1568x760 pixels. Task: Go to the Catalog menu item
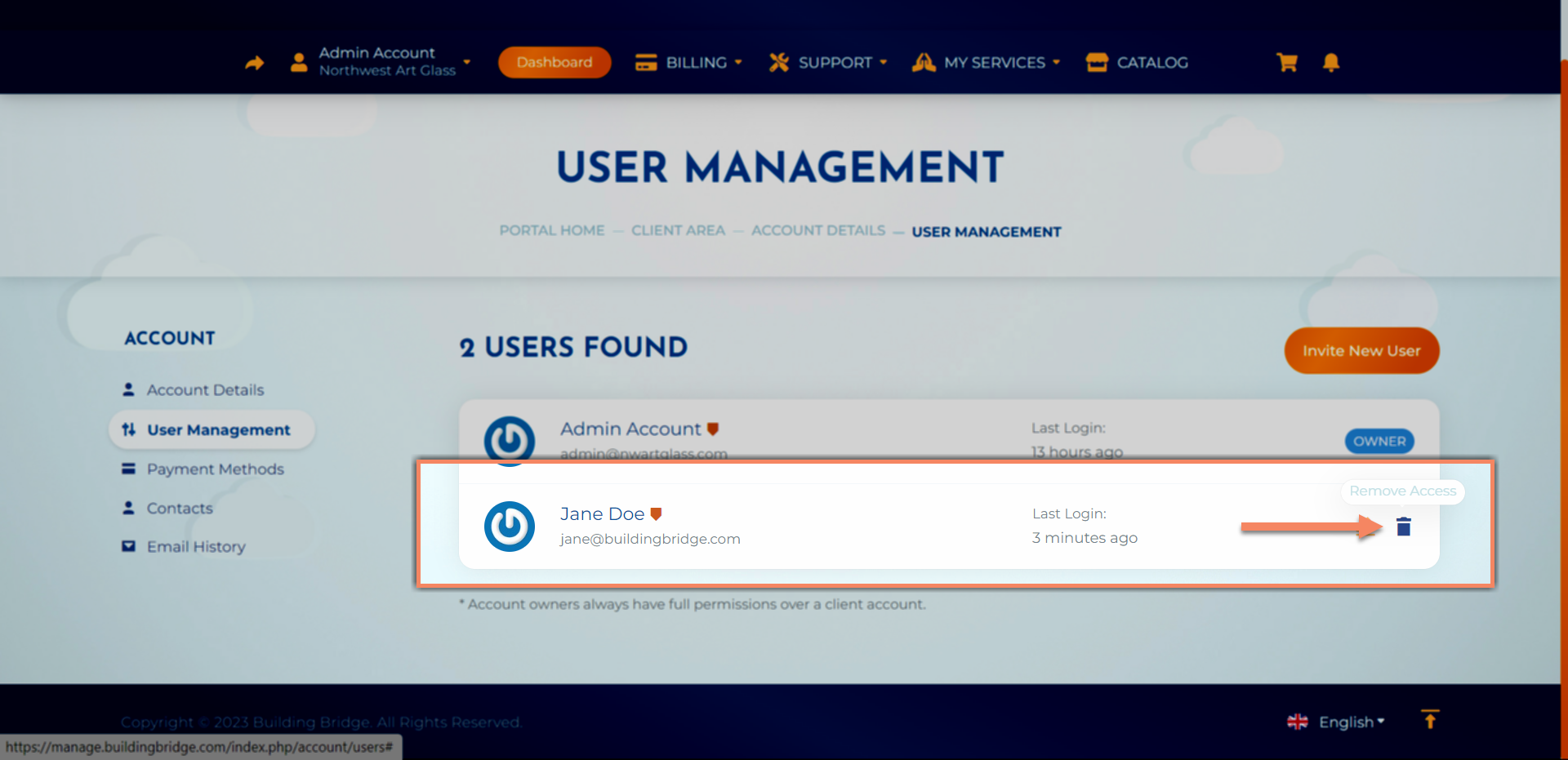pyautogui.click(x=1137, y=63)
